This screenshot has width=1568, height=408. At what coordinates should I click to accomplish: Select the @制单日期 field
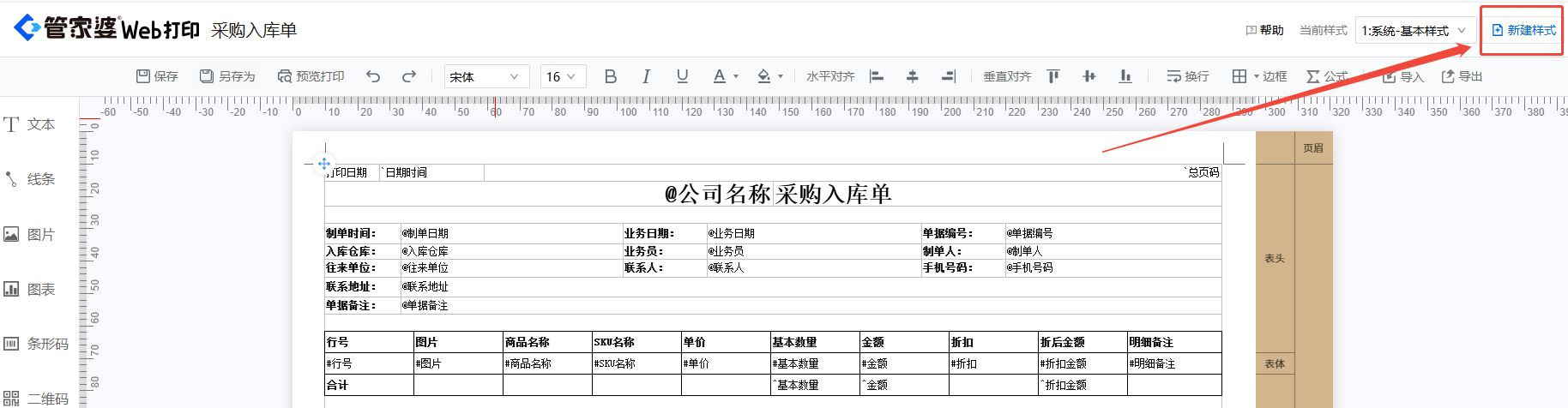click(511, 233)
